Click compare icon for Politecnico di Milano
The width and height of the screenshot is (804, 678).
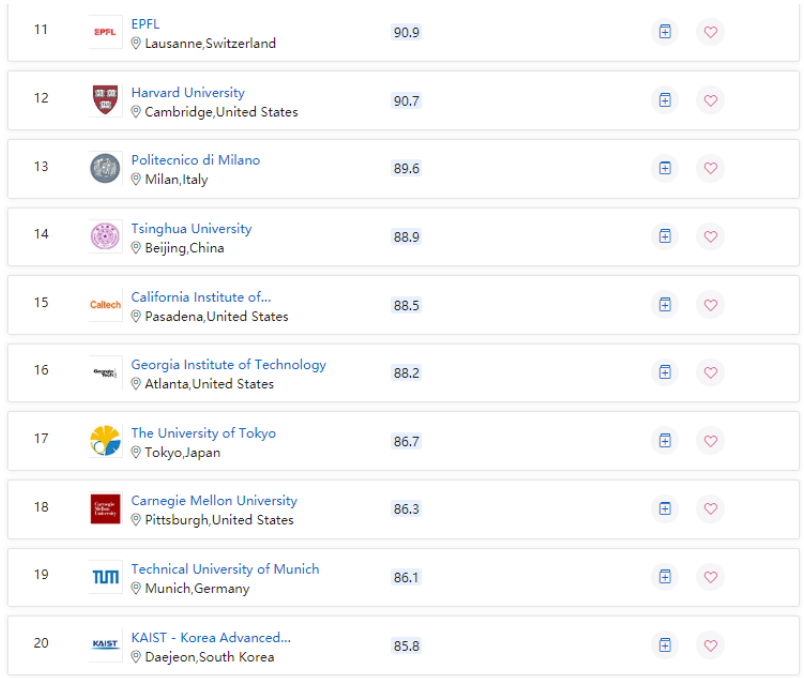click(664, 168)
